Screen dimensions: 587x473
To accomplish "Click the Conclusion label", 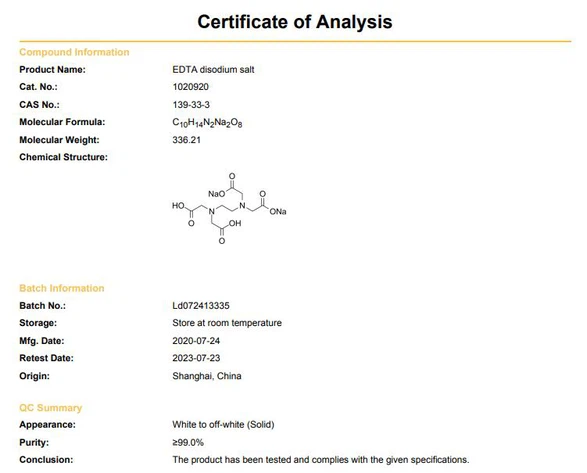I will coord(46,460).
